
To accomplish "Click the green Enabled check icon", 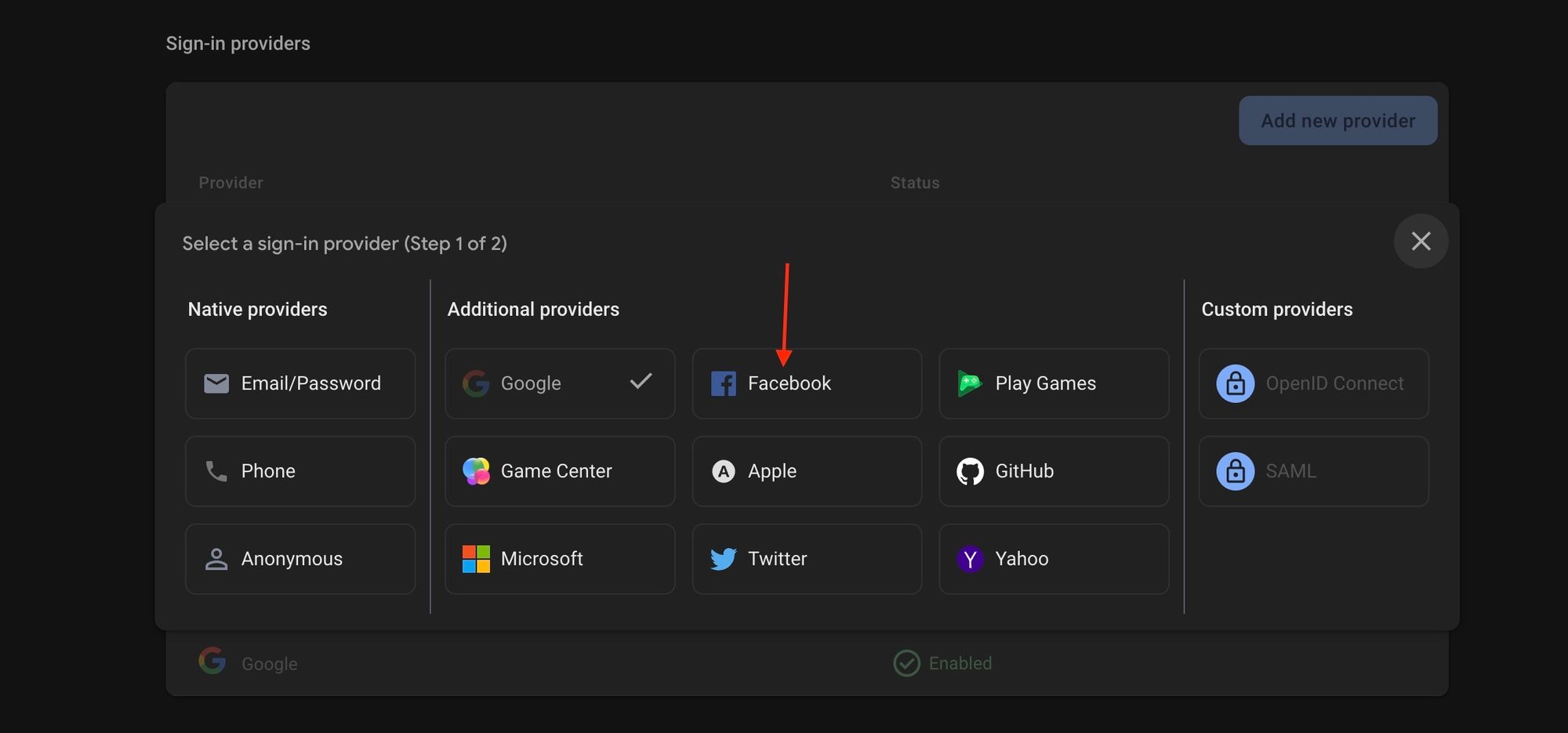I will tap(907, 663).
